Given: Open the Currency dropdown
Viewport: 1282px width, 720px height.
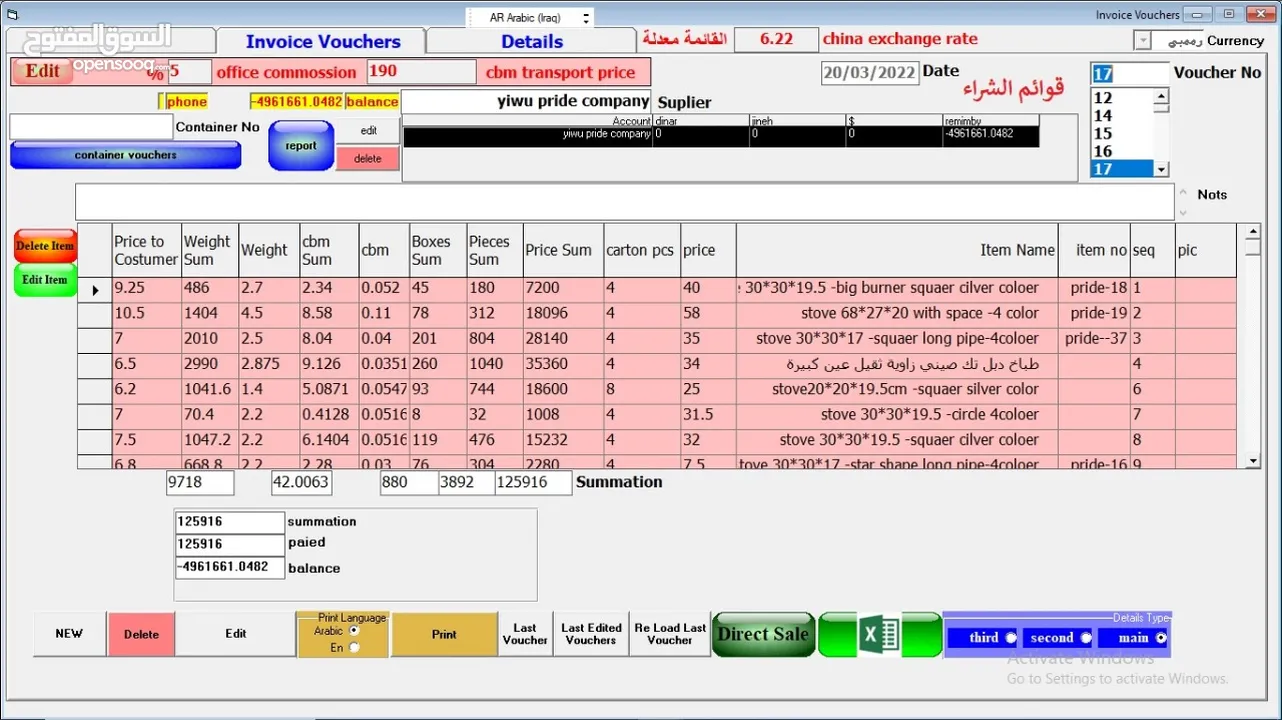Looking at the screenshot, I should point(1142,41).
